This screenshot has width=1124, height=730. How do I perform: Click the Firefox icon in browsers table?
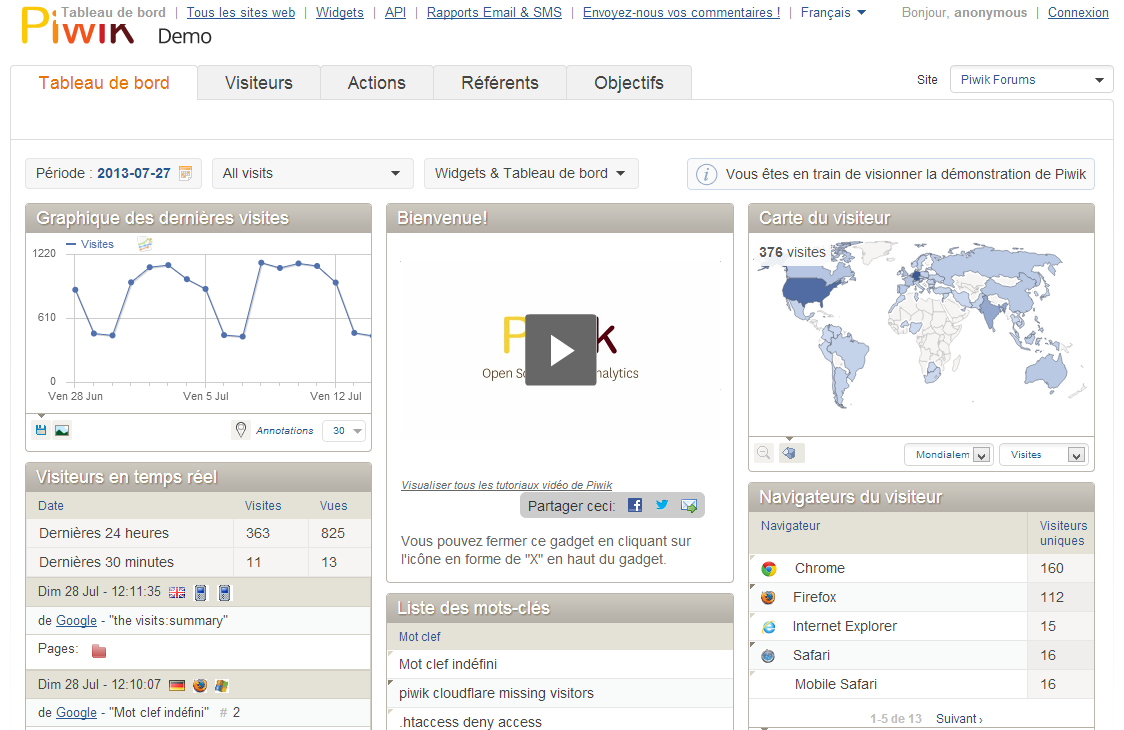click(768, 597)
